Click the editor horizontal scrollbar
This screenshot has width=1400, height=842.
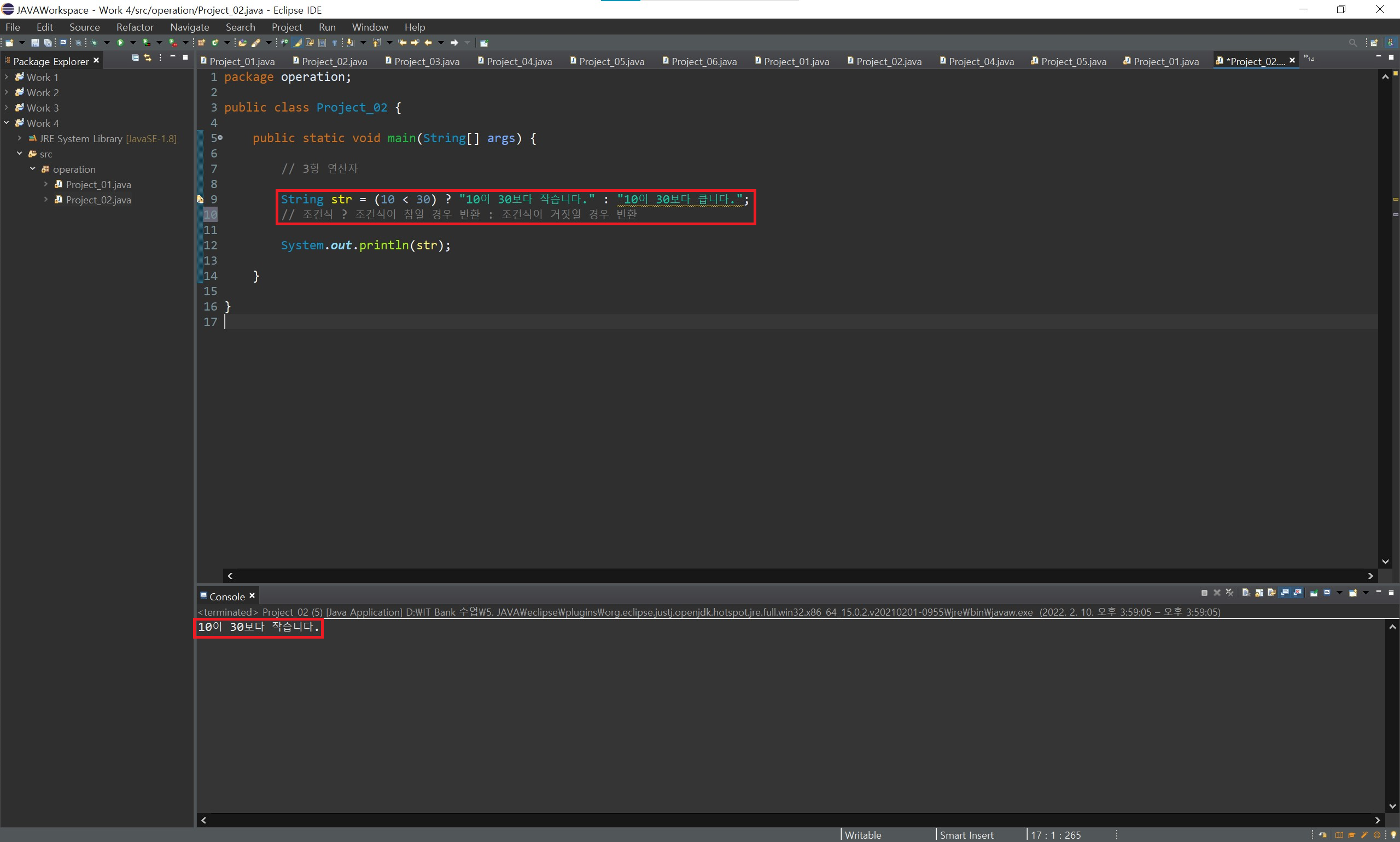tap(795, 576)
